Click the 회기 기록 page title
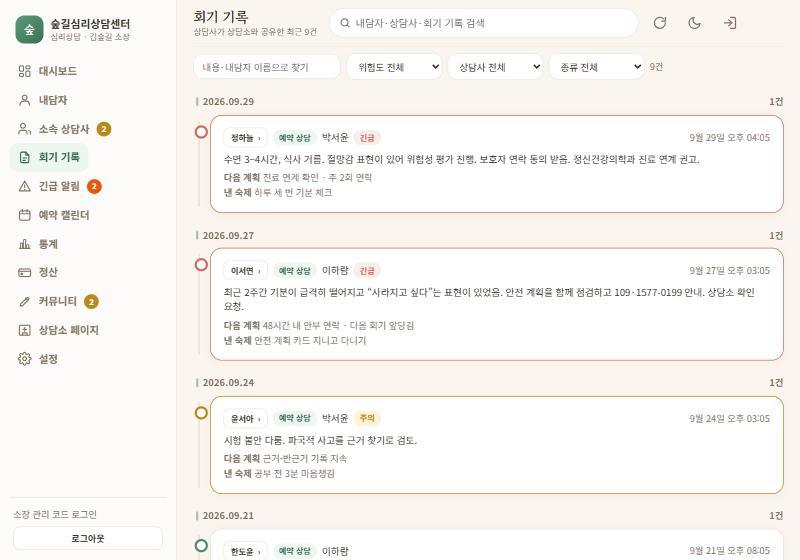 [221, 17]
